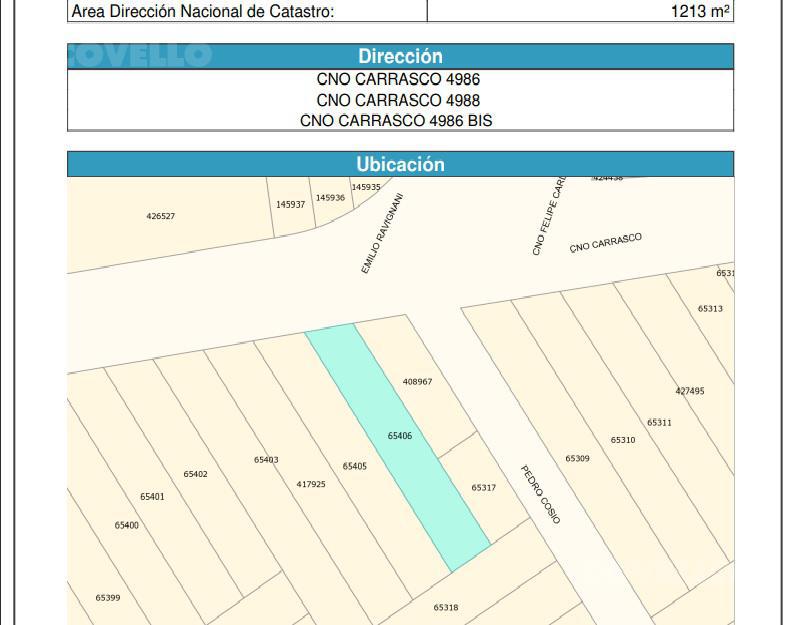Select parcel 65310 on the map

pyautogui.click(x=623, y=440)
